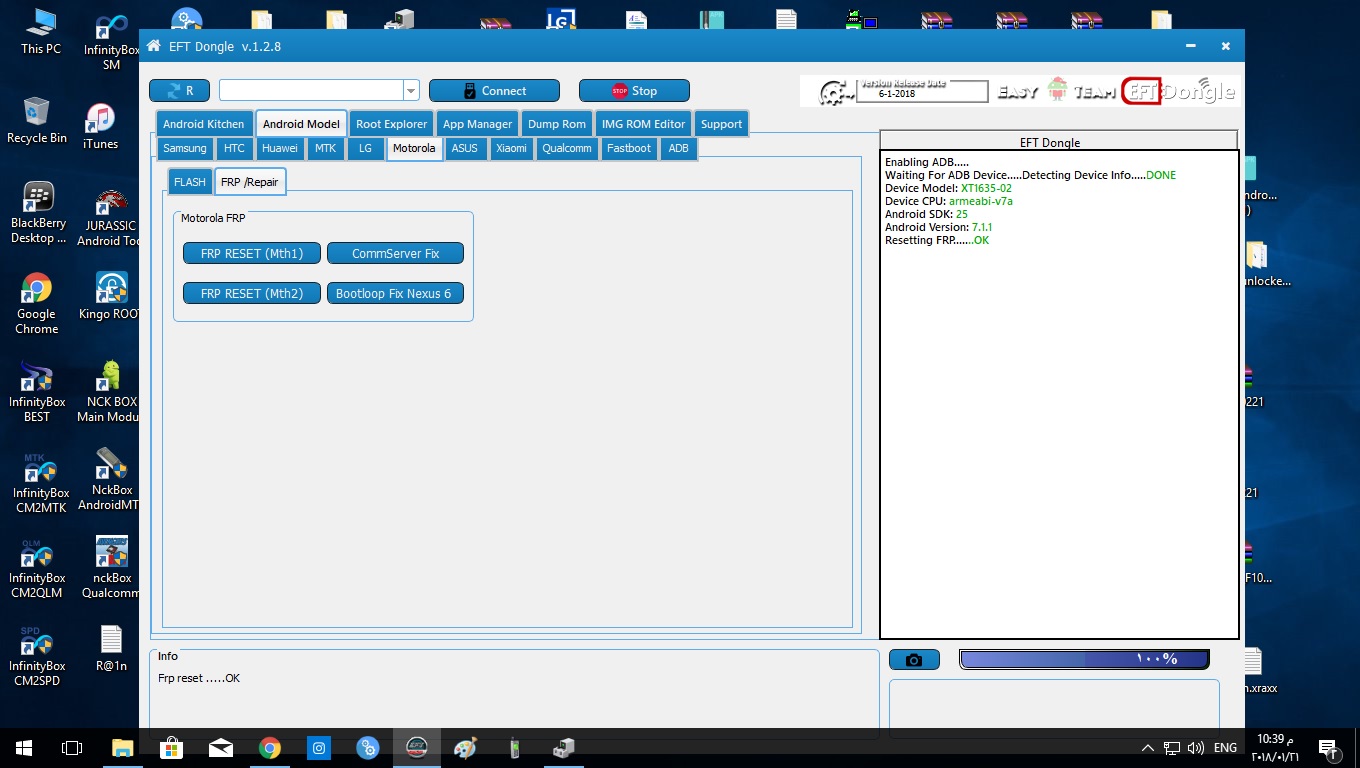Select the Android Model tab

pyautogui.click(x=301, y=124)
